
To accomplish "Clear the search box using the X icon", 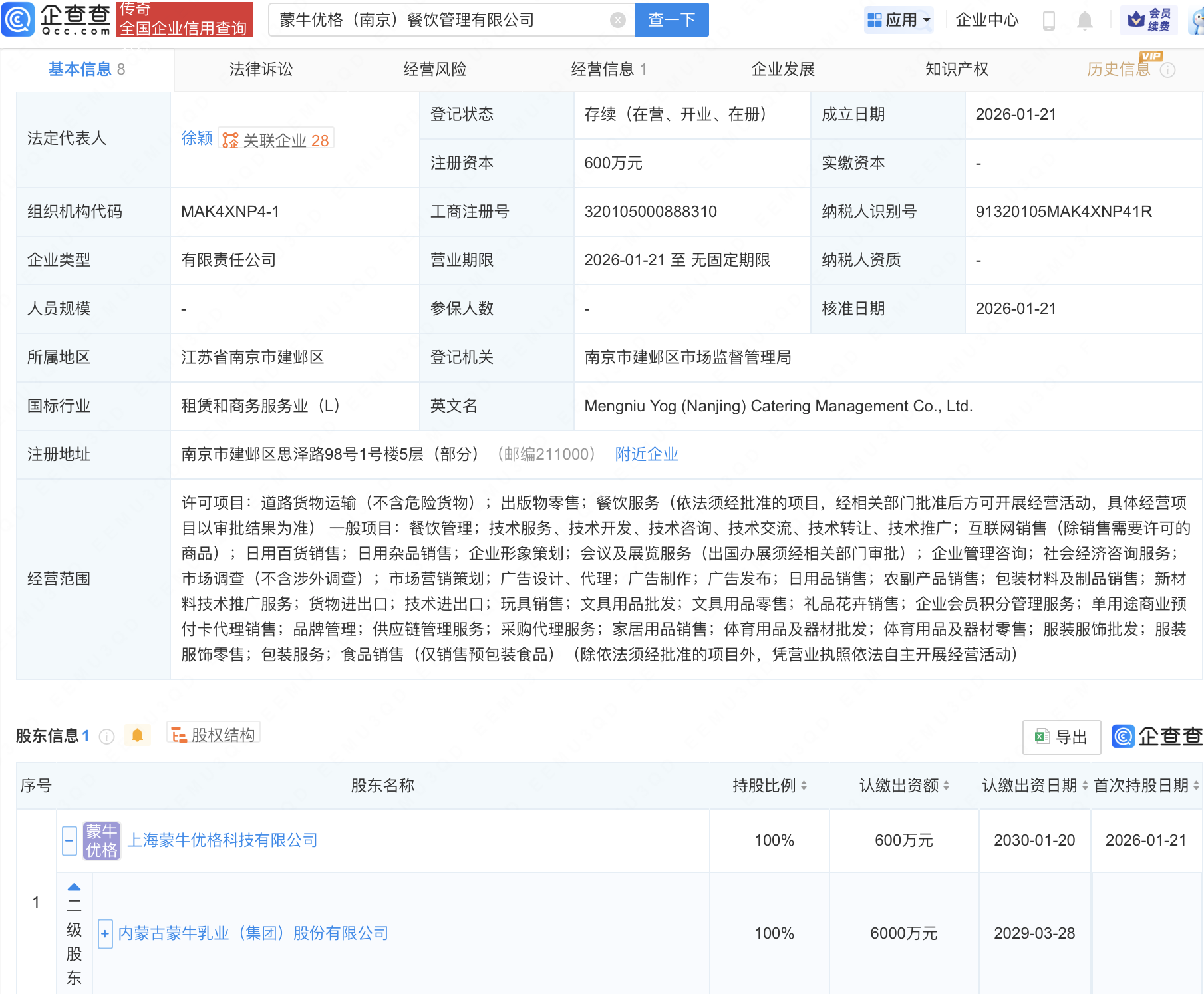I will click(619, 20).
